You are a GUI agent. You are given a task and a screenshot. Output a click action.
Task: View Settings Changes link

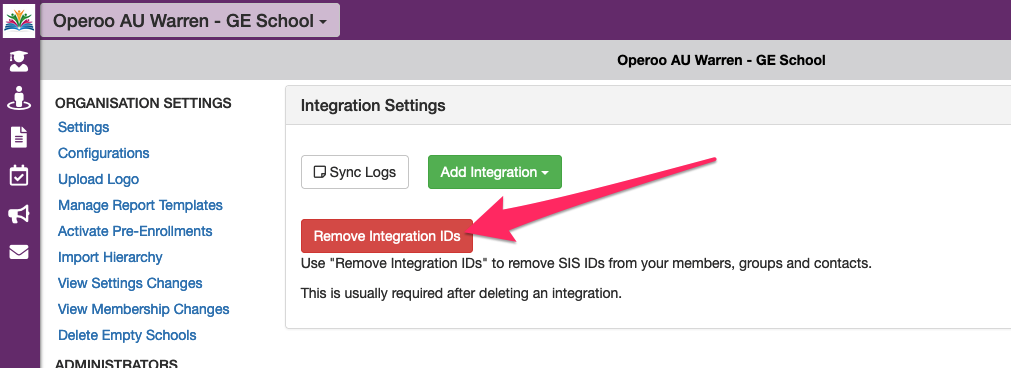click(x=130, y=283)
